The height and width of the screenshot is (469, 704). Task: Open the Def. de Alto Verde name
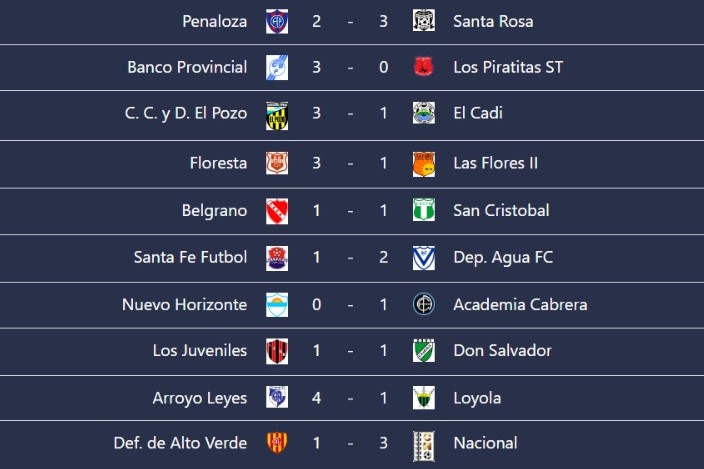180,443
